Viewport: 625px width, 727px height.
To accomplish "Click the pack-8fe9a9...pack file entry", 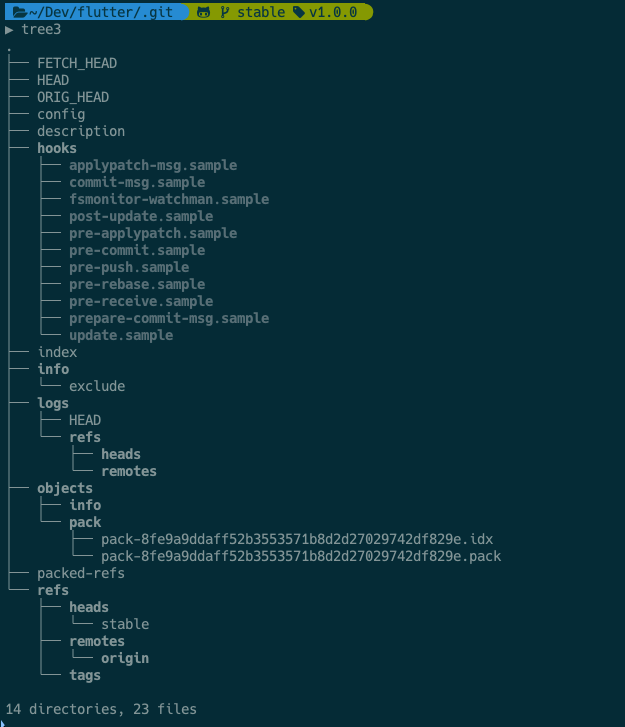I will click(301, 556).
